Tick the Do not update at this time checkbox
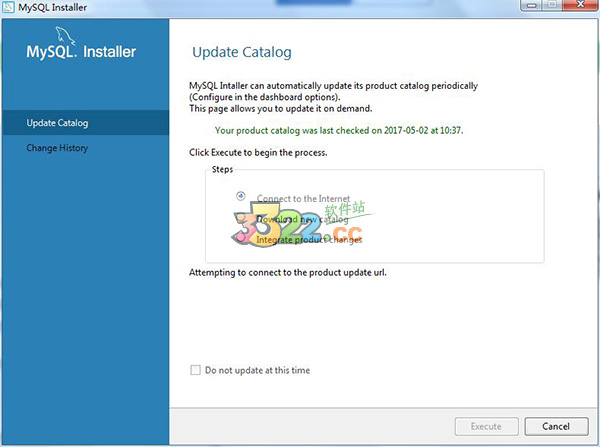Viewport: 600px width, 447px height. (x=196, y=370)
